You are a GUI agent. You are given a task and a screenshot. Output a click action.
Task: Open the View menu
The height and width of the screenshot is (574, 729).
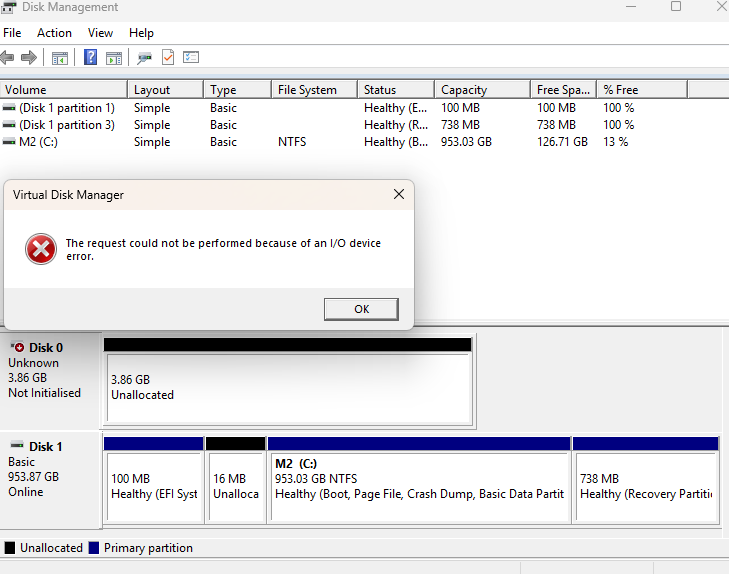pyautogui.click(x=100, y=33)
